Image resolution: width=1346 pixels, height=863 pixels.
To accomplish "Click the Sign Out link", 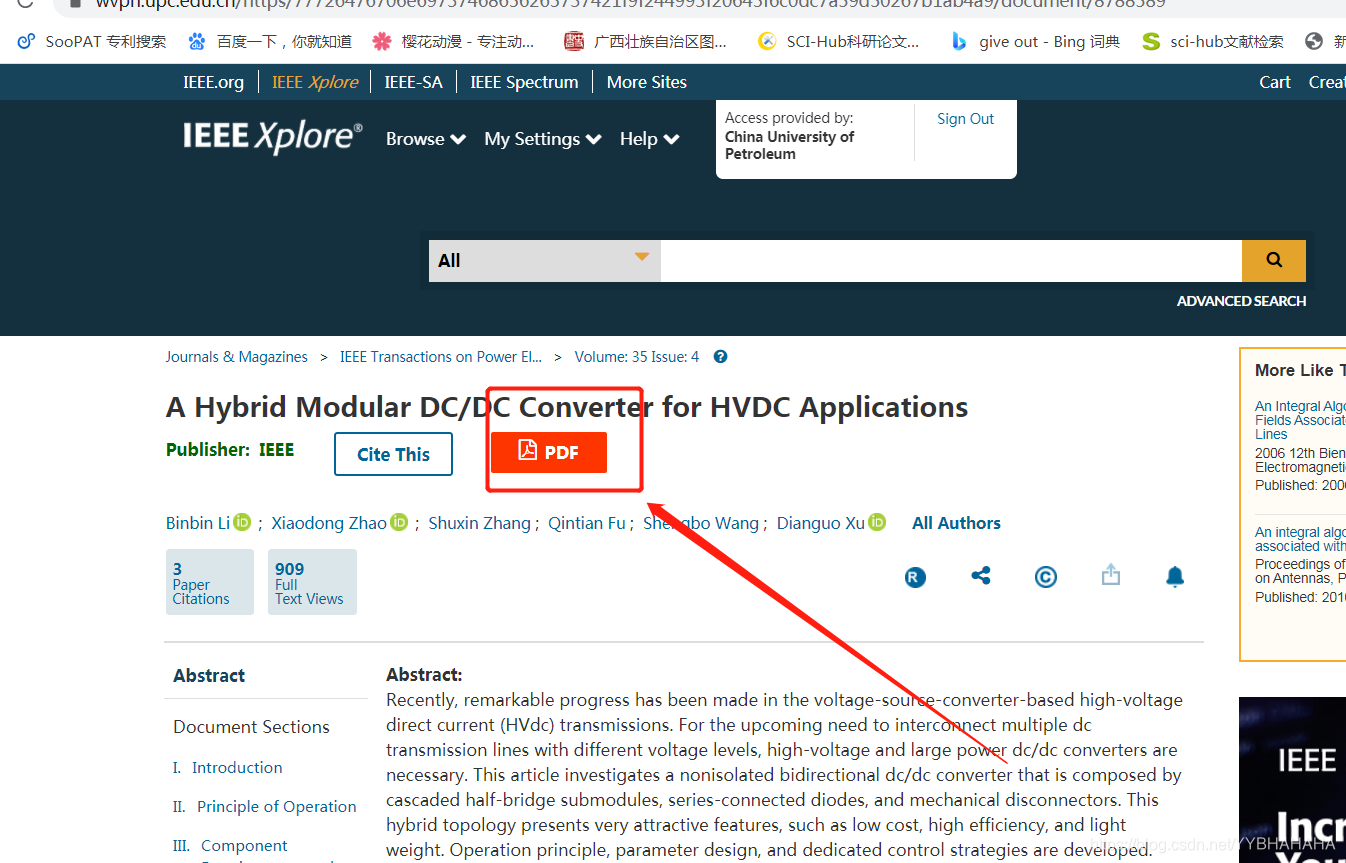I will click(x=965, y=119).
